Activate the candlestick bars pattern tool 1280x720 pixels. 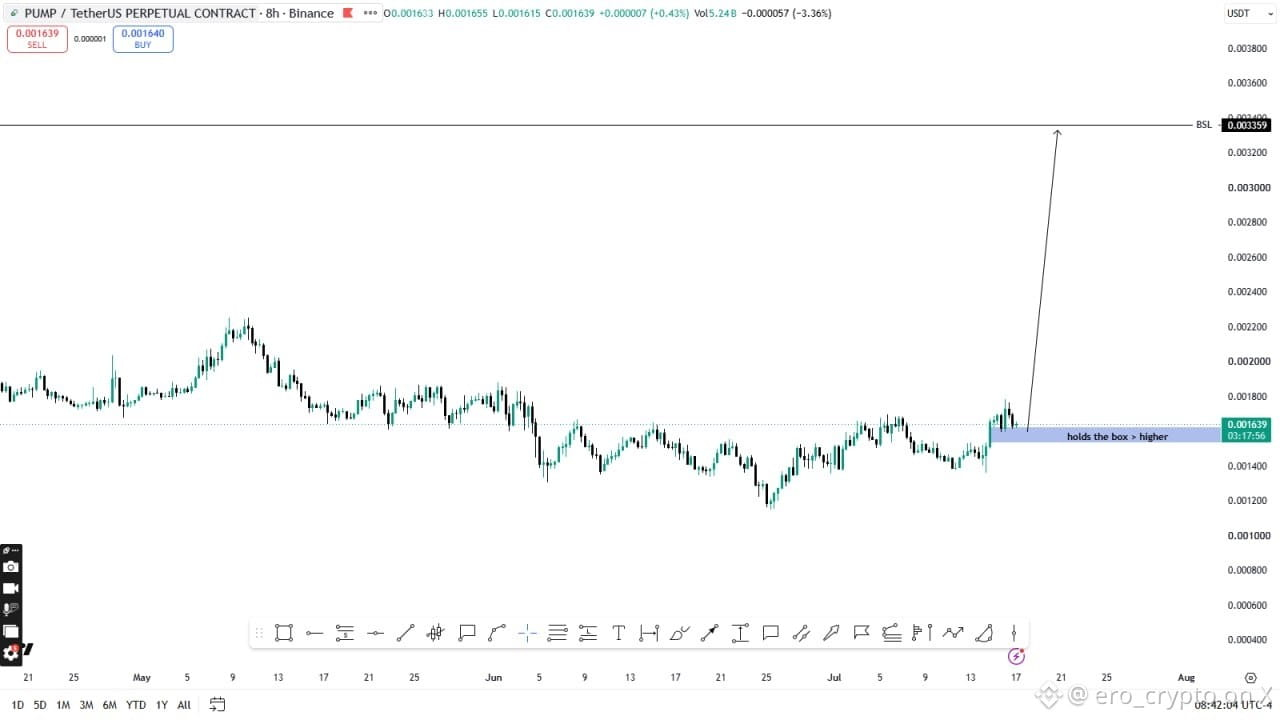click(x=436, y=632)
